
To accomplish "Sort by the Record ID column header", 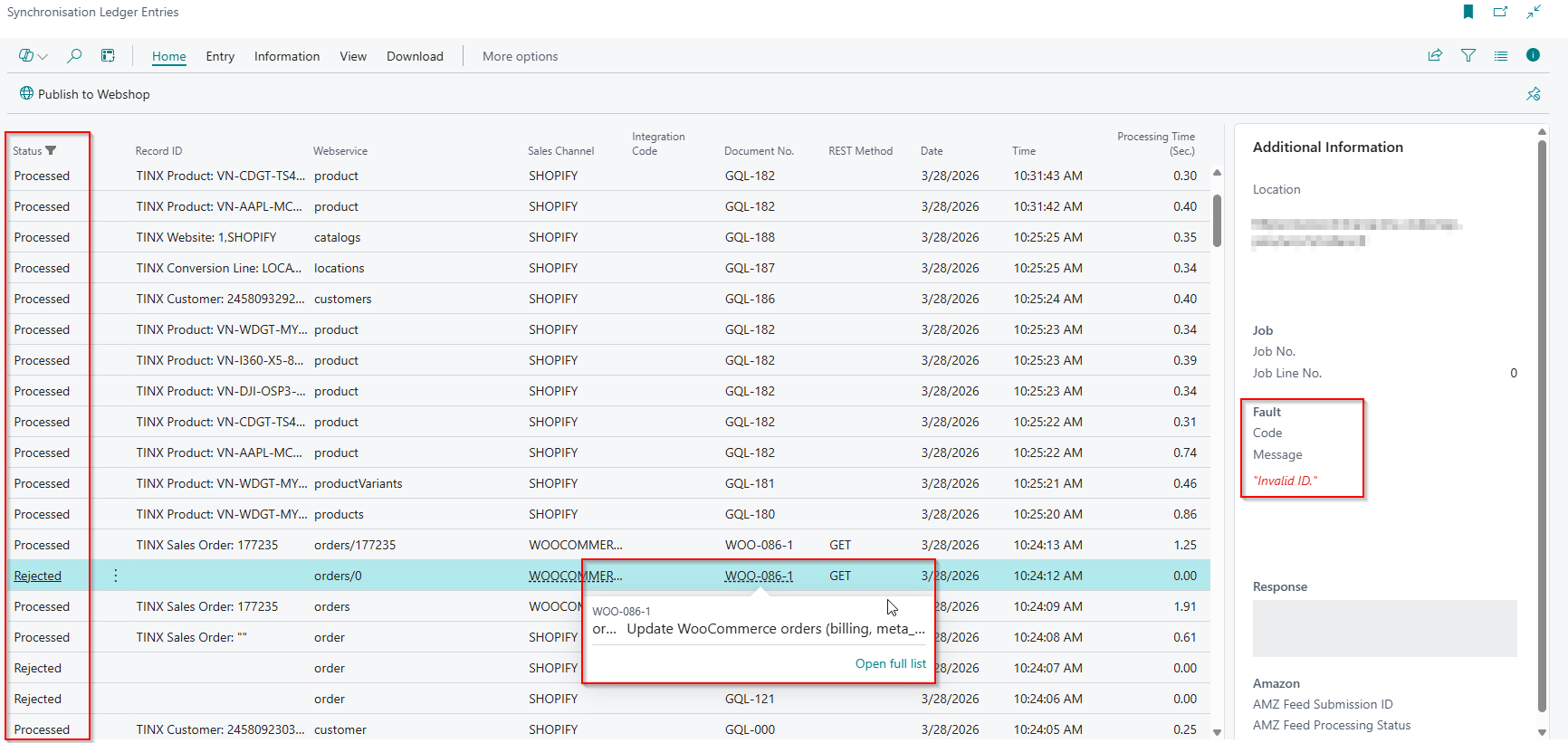I will 158,151.
